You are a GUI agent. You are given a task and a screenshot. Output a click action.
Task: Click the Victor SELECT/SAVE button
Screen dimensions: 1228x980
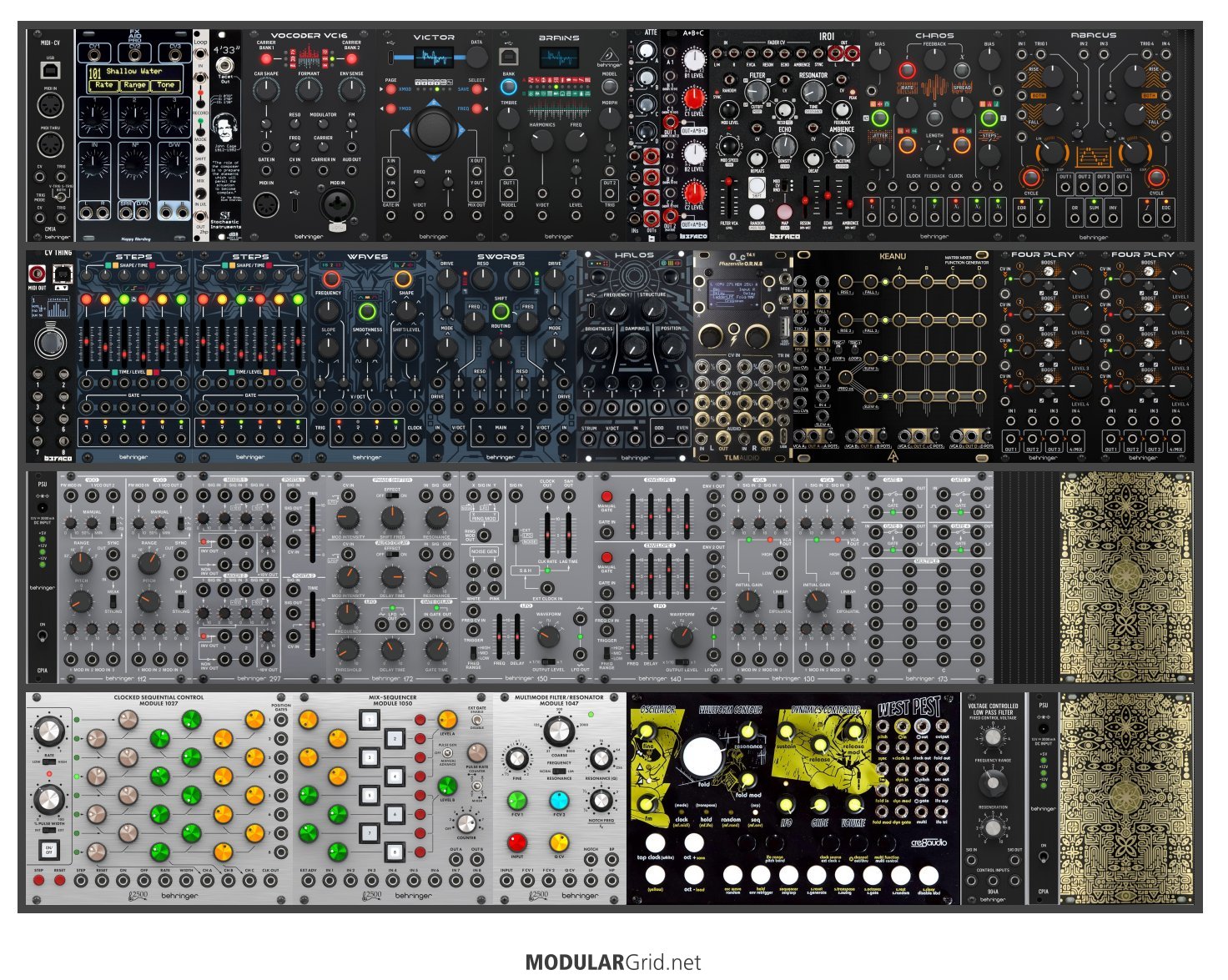(x=476, y=88)
